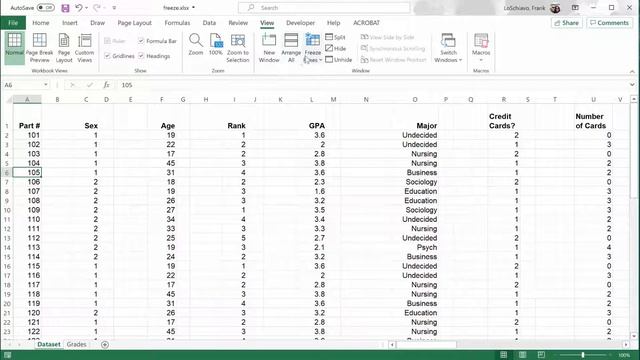Click View Side by Side
Image resolution: width=640 pixels, height=360 pixels.
pos(387,37)
